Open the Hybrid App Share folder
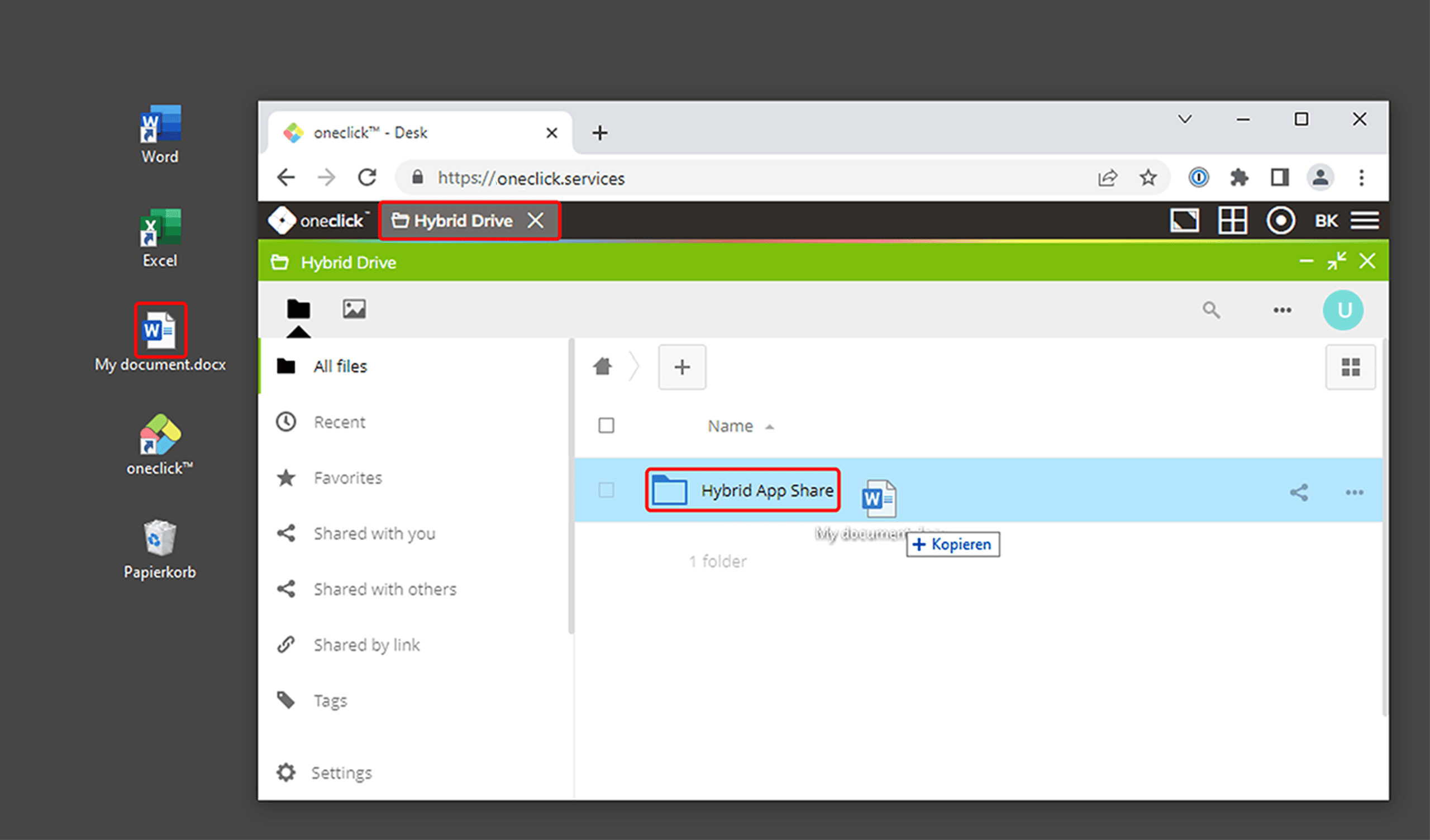 766,490
